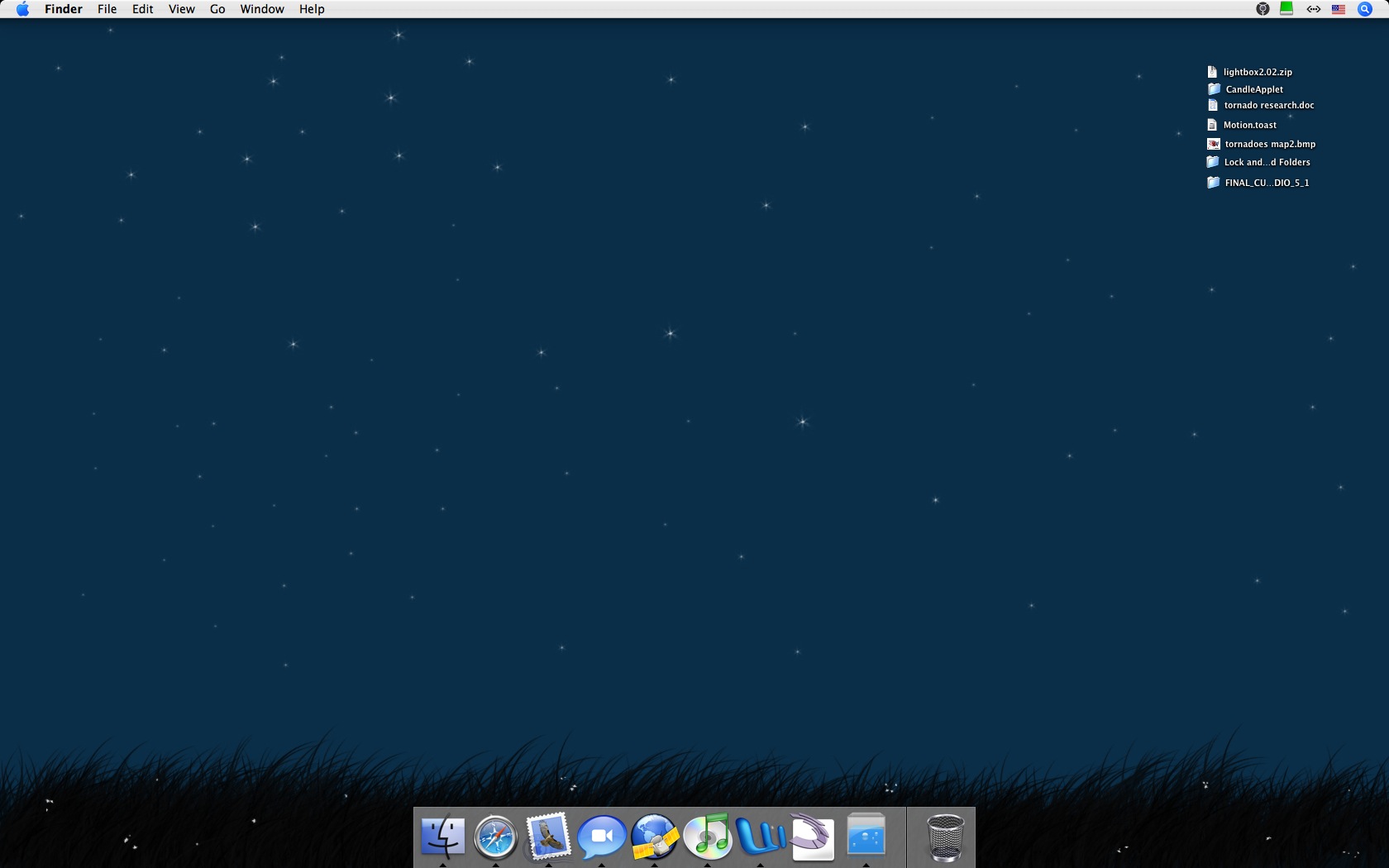The width and height of the screenshot is (1389, 868).
Task: Select the tornado research.doc file
Action: tap(1261, 105)
